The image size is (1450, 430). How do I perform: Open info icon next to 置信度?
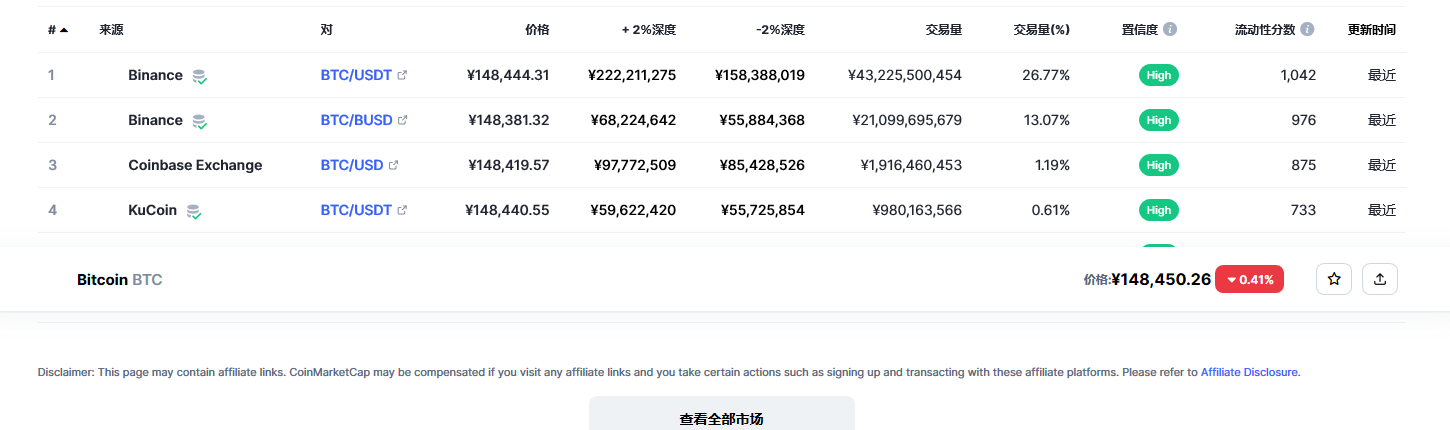[1170, 30]
